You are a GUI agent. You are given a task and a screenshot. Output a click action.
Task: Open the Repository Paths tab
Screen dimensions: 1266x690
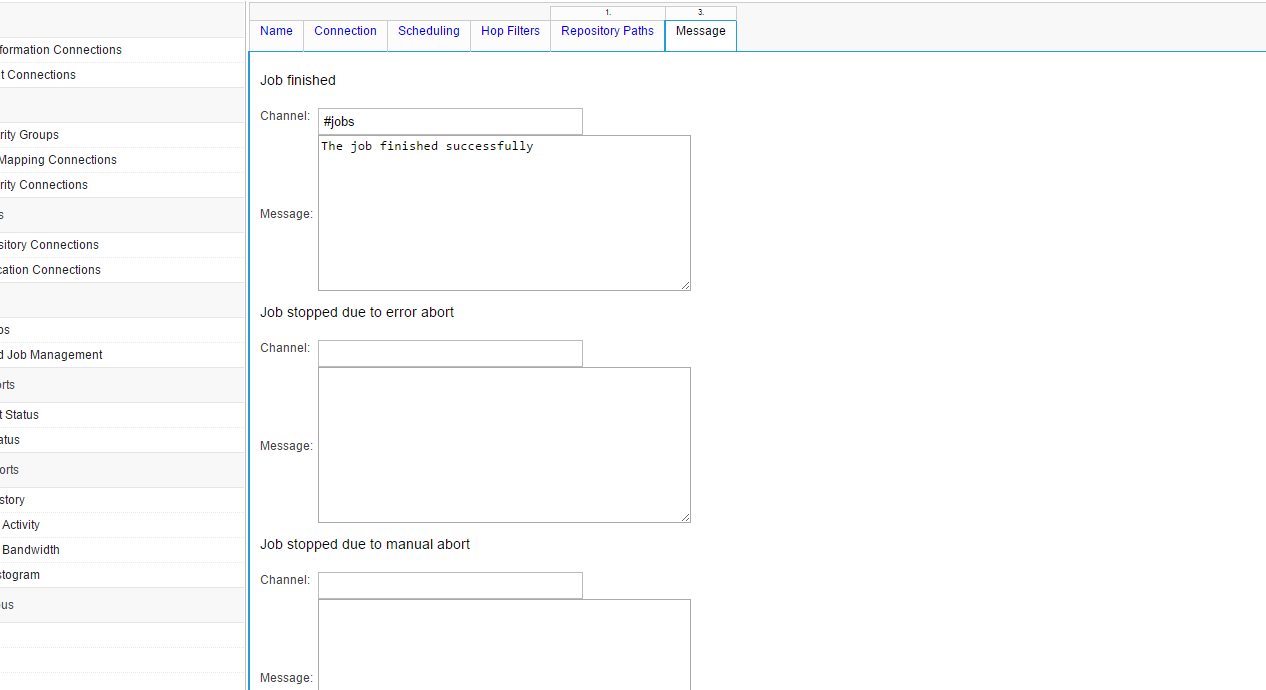(x=607, y=31)
